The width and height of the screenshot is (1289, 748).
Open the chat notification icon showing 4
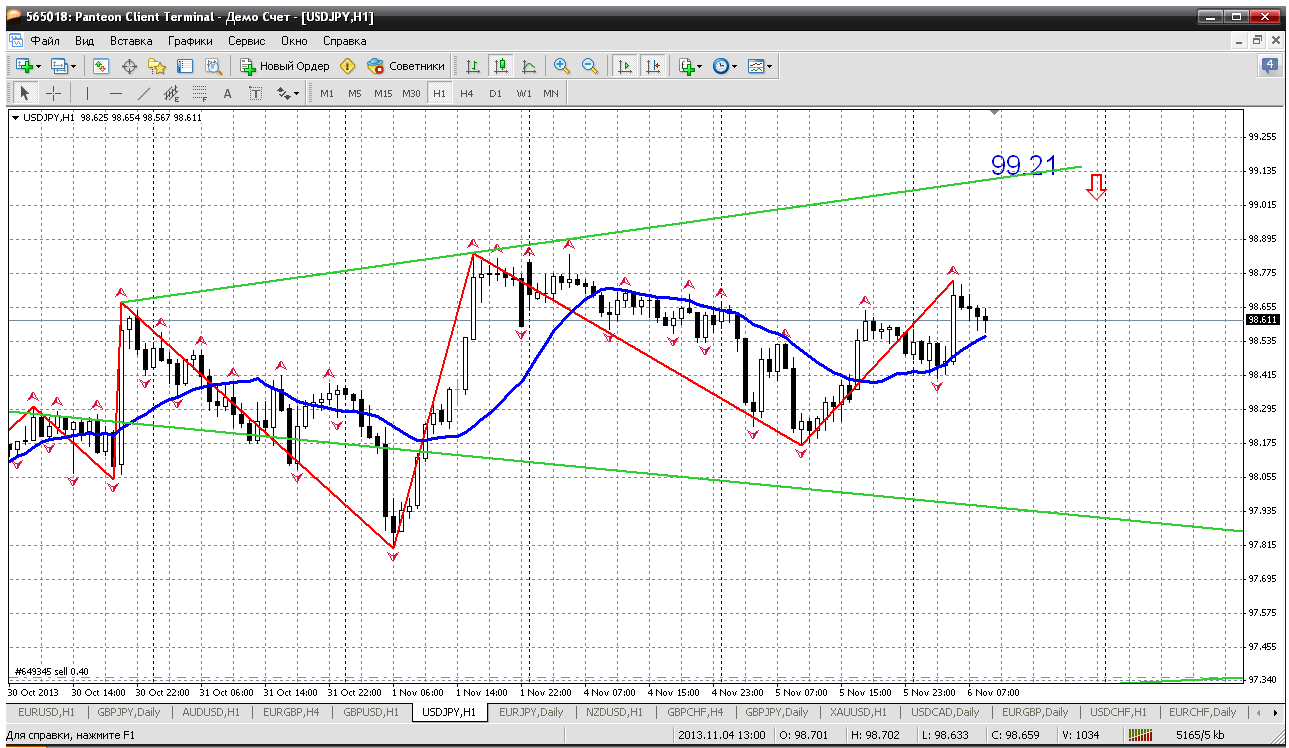[1269, 66]
